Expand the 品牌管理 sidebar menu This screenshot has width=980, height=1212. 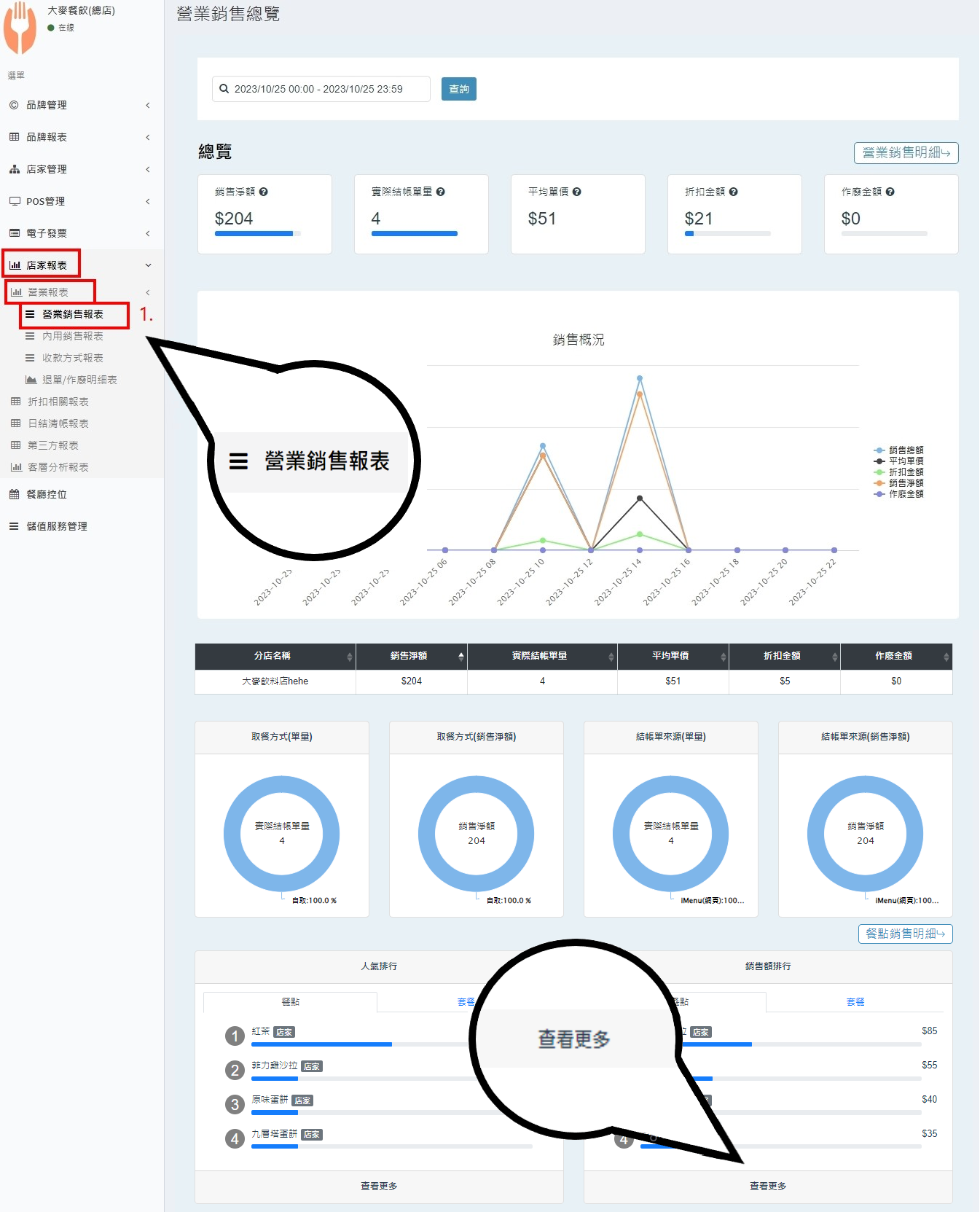coord(80,105)
